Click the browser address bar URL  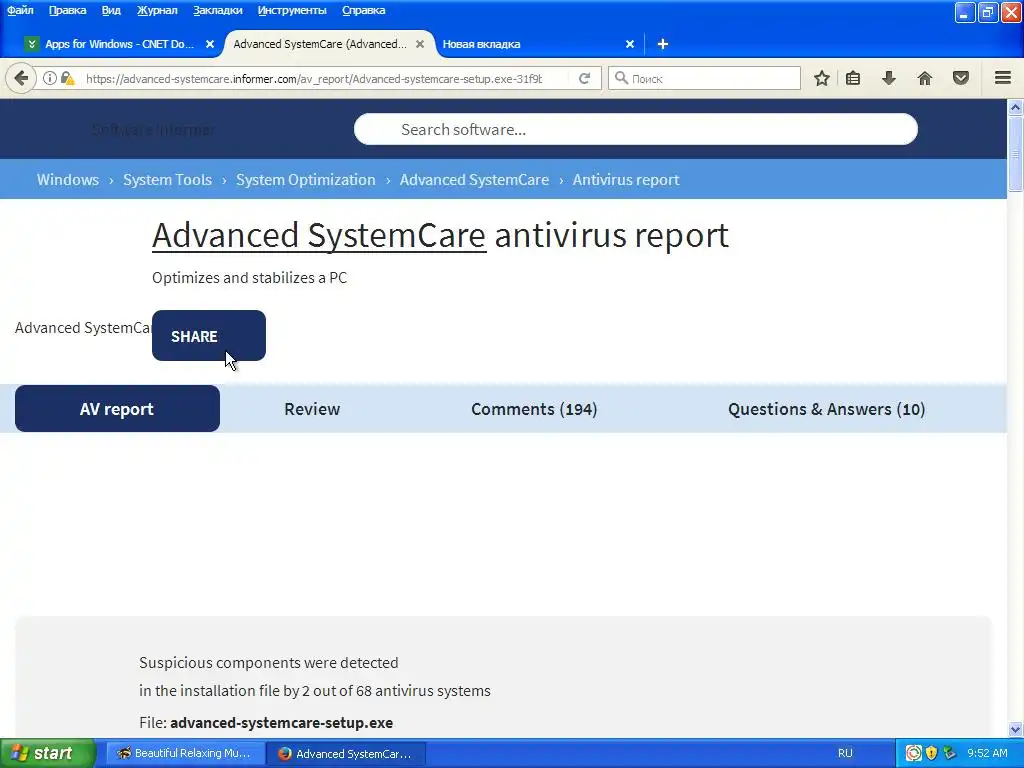click(x=313, y=78)
